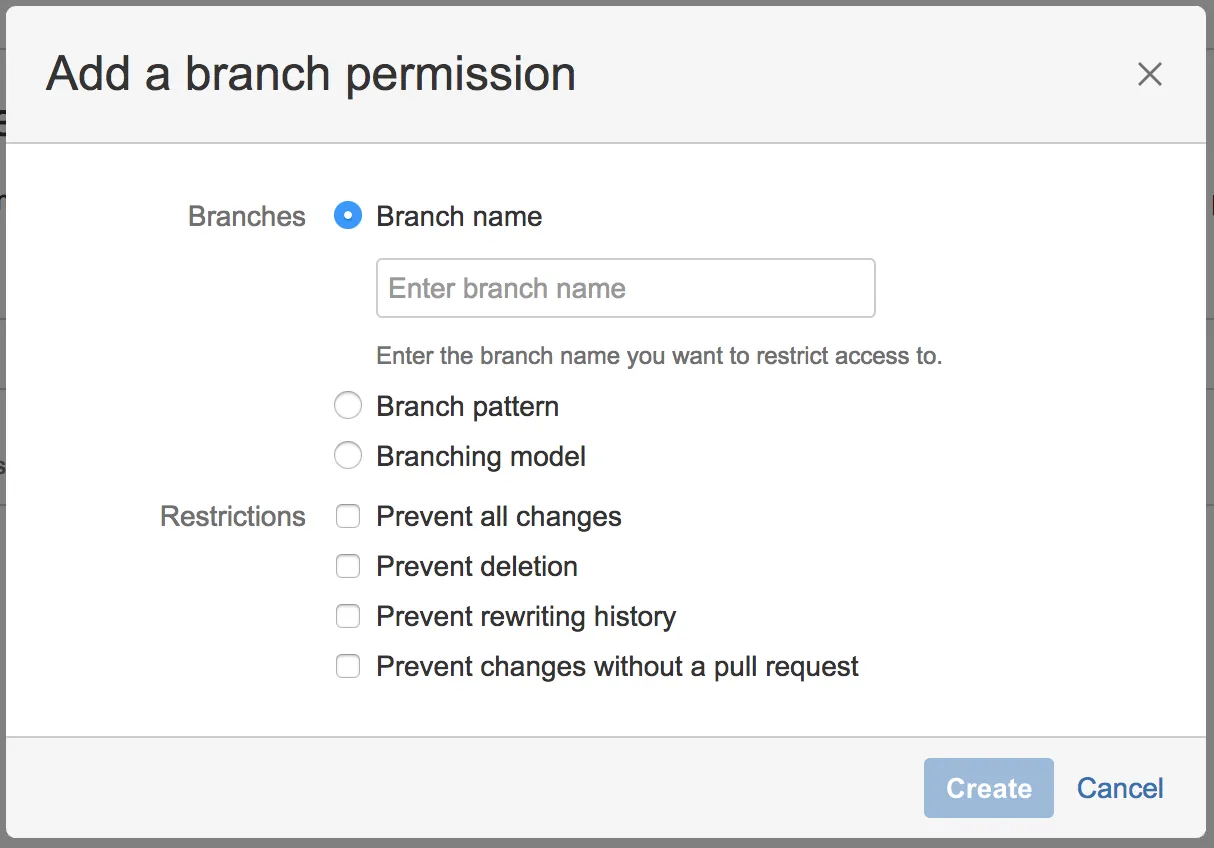Pick the Branching model radio button
The height and width of the screenshot is (848, 1214).
coord(348,456)
